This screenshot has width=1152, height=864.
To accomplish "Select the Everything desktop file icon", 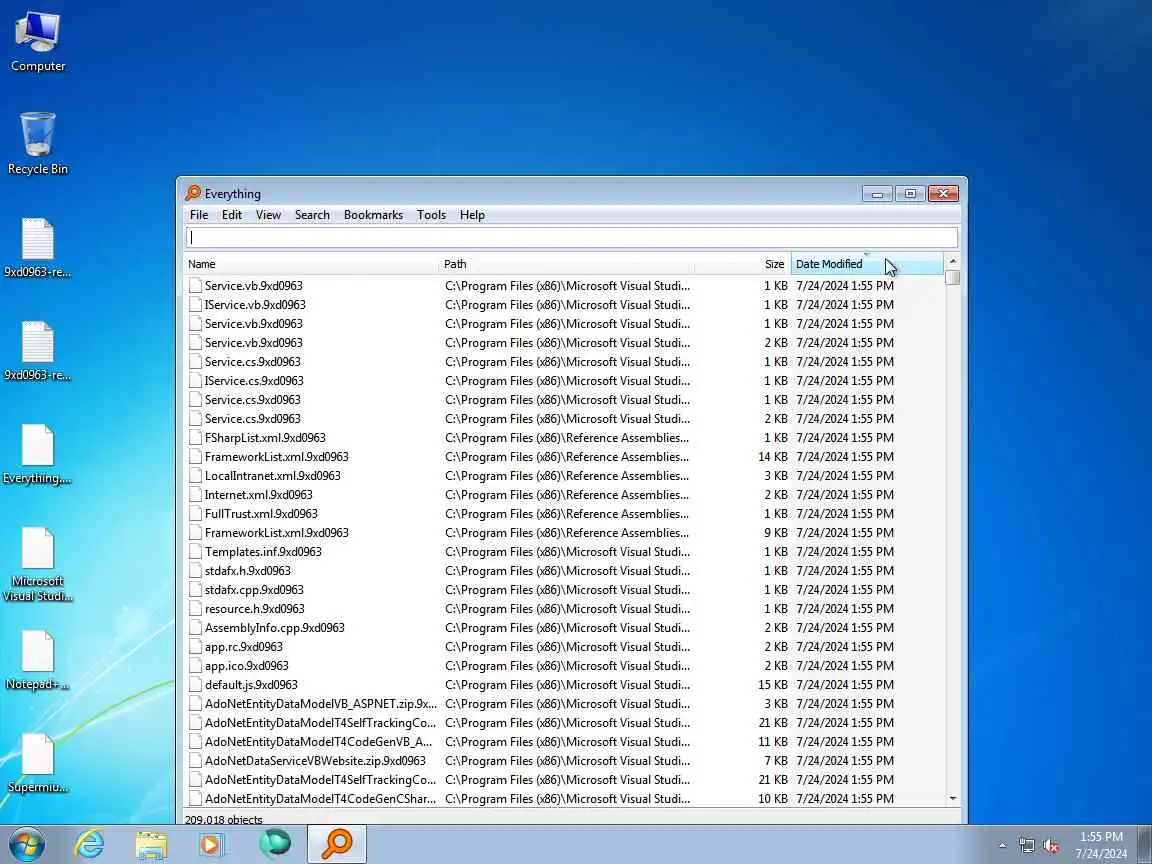I will coord(37,453).
